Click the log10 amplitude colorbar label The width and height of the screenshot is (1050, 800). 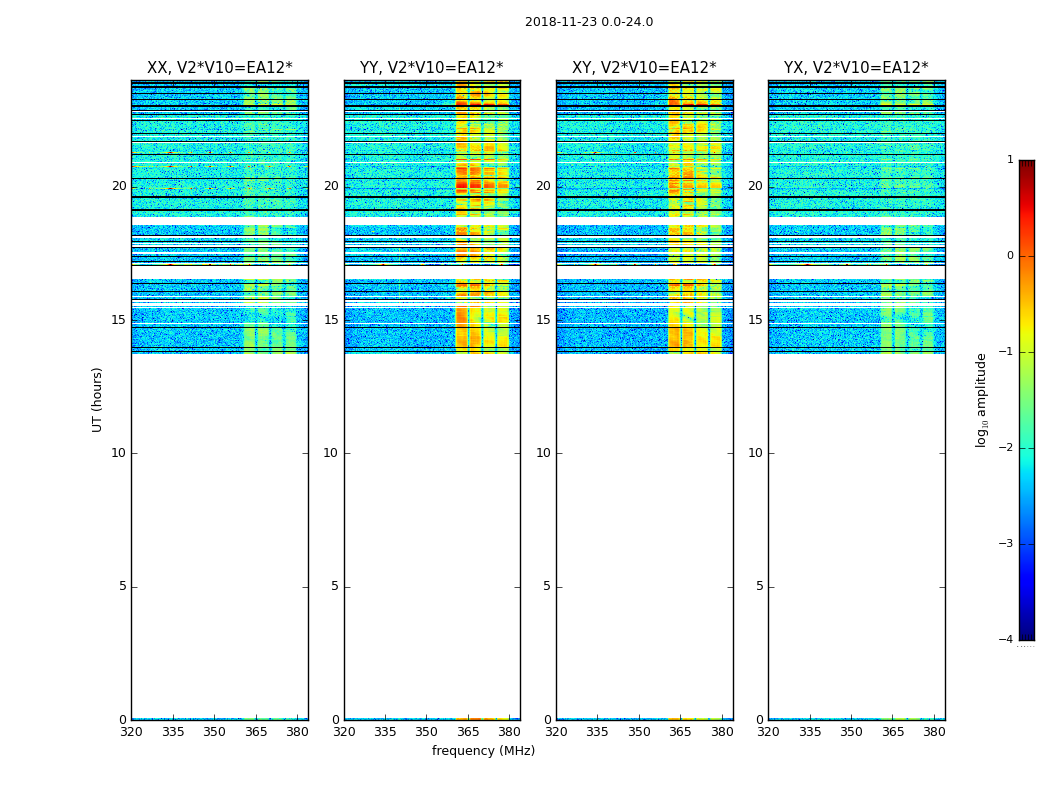pyautogui.click(x=981, y=400)
